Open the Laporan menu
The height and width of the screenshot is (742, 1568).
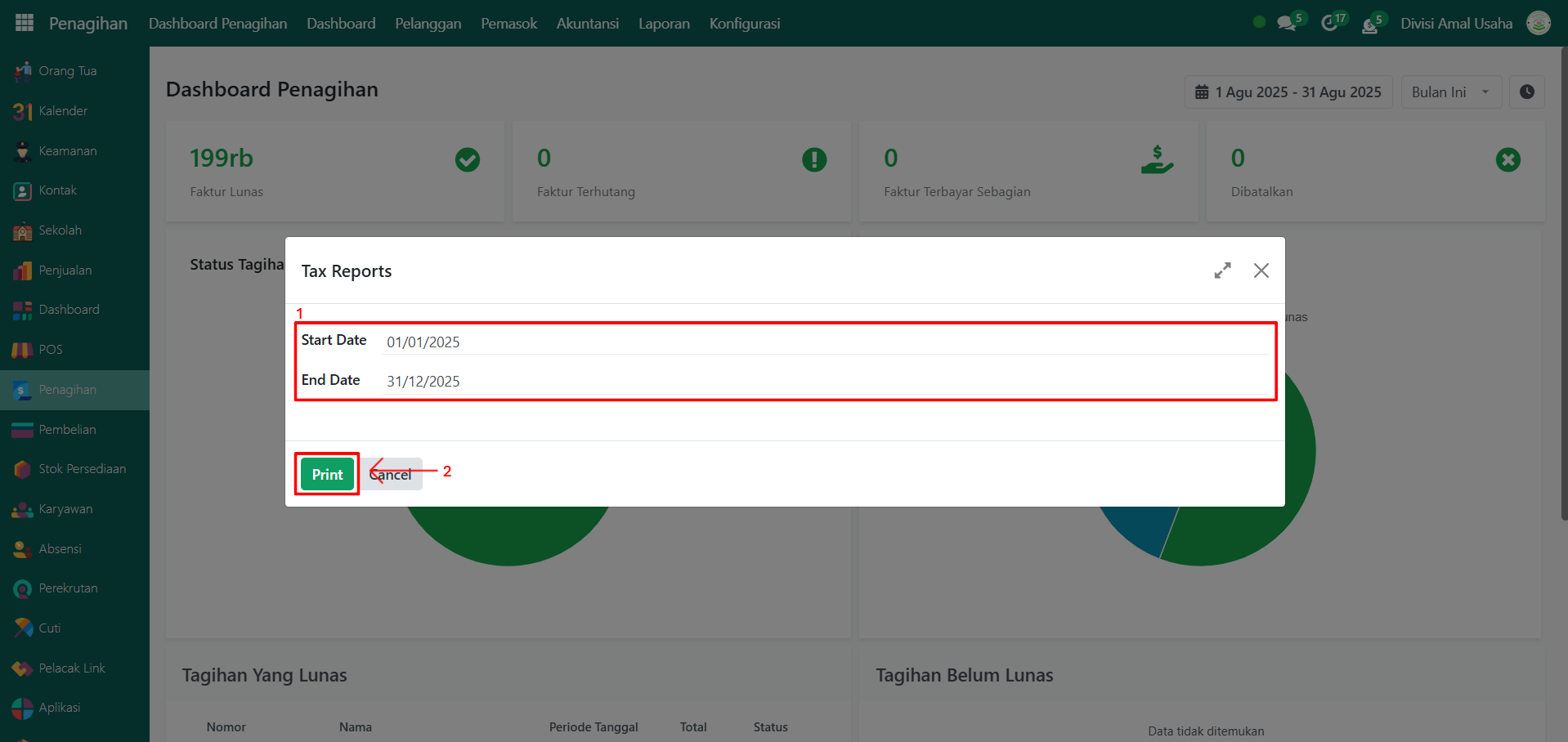(663, 24)
